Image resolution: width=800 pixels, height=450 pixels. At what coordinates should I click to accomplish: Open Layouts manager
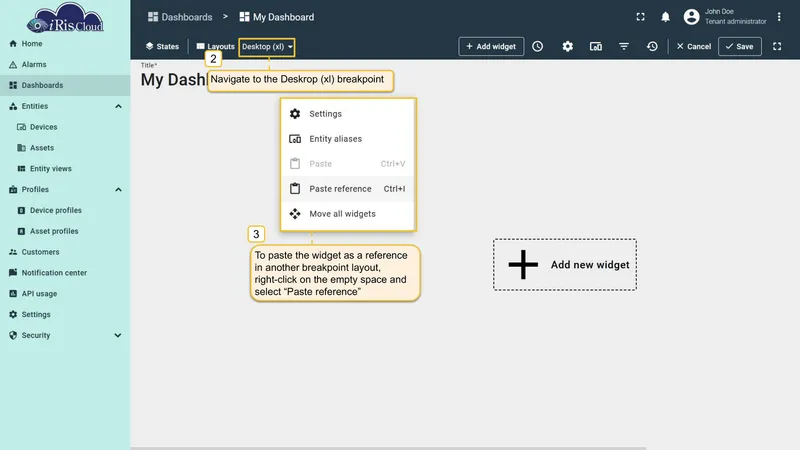pyautogui.click(x=215, y=46)
